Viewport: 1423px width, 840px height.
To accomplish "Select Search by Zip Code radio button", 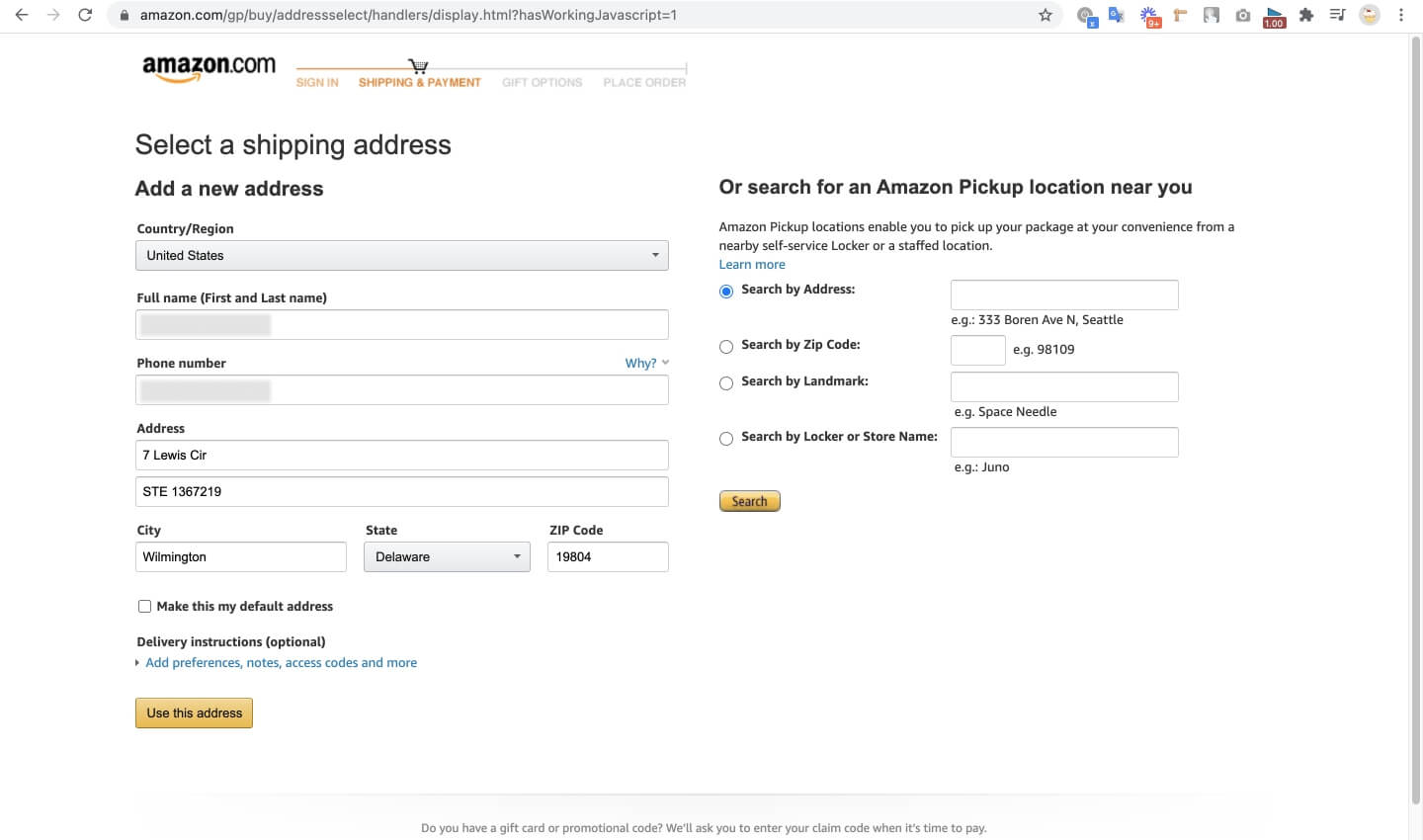I will pyautogui.click(x=726, y=347).
